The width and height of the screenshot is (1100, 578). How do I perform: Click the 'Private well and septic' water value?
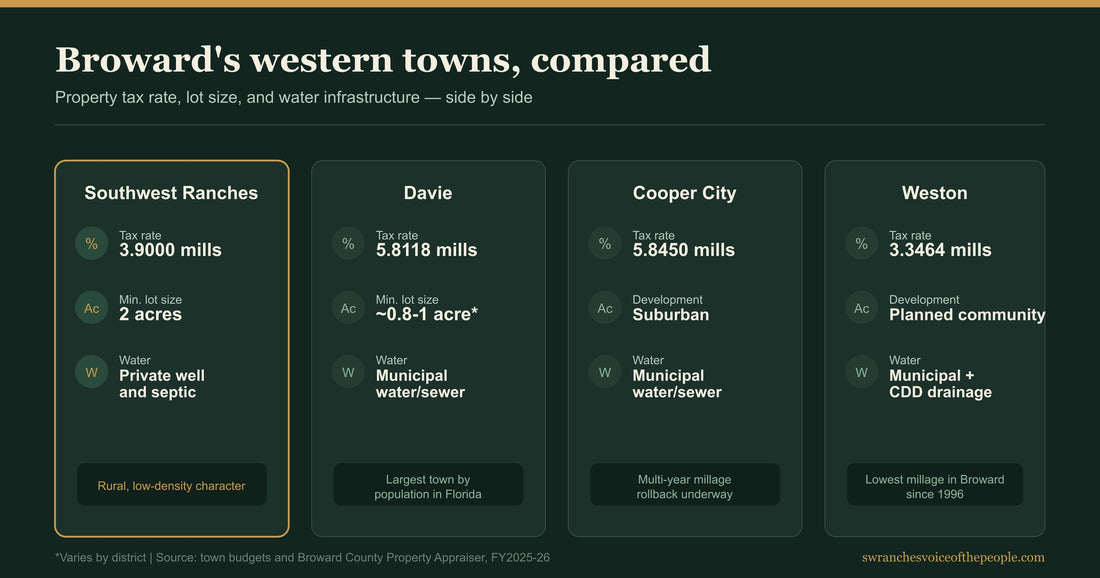[x=162, y=384]
